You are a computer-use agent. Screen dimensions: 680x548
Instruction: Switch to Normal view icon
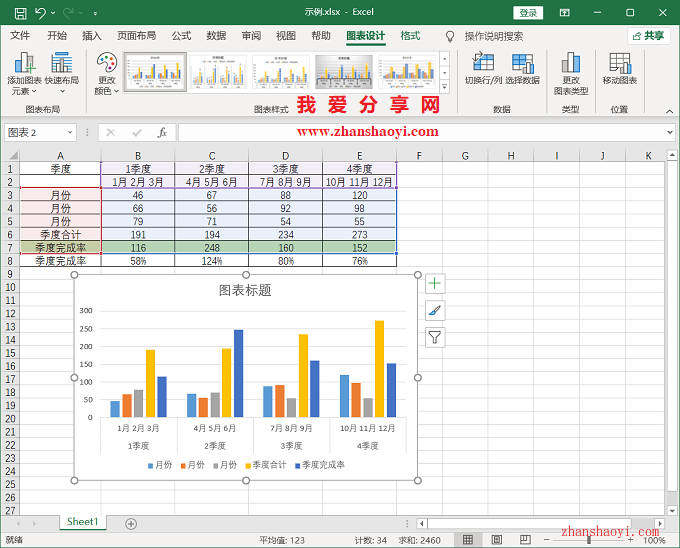[x=468, y=540]
